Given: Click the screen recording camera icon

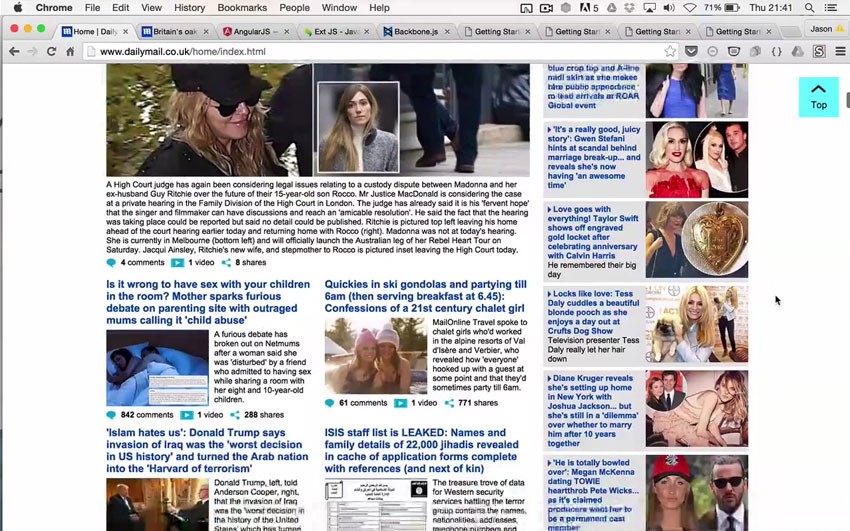Looking at the screenshot, I should 546,8.
